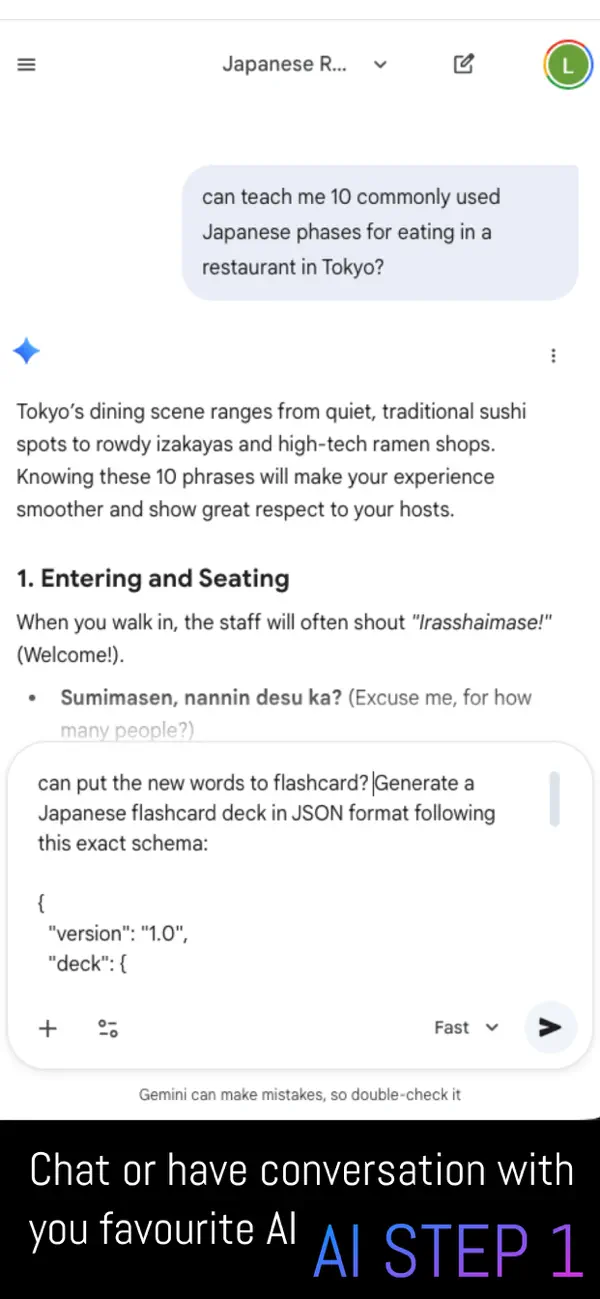This screenshot has width=600, height=1299.
Task: Open the tools settings icon in the prompt bar
Action: point(108,1027)
